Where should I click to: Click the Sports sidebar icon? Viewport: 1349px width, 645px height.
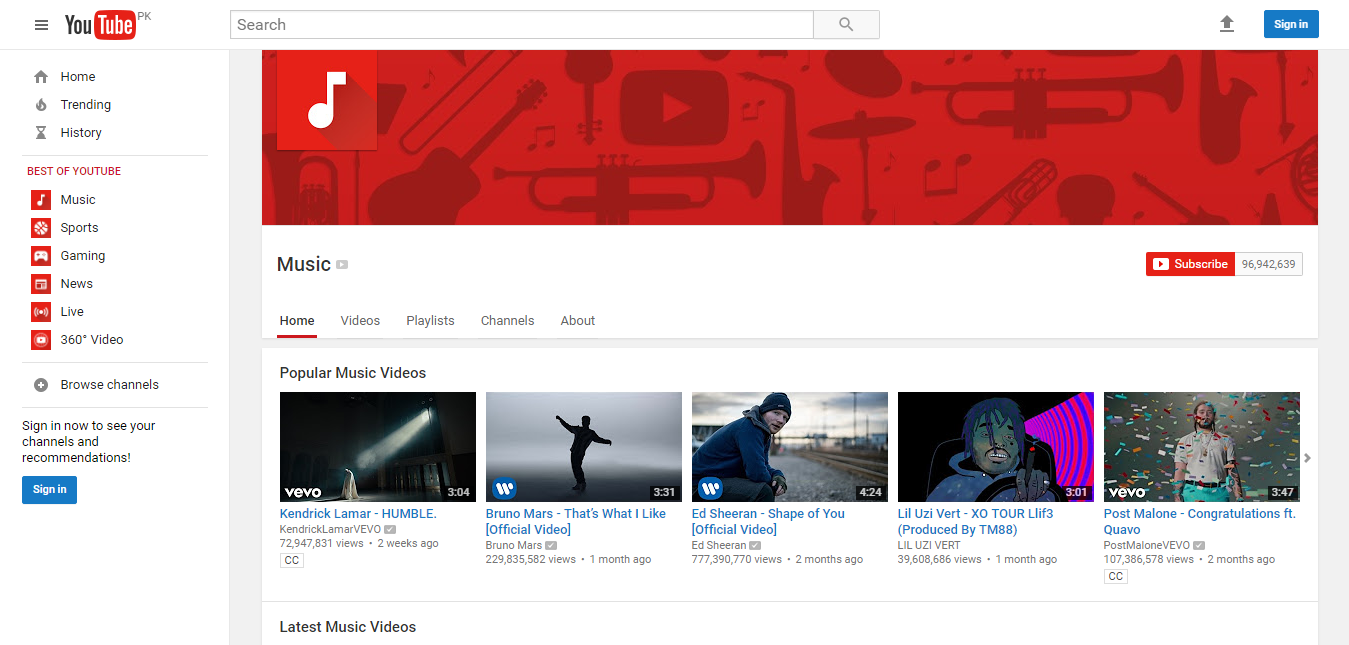click(41, 228)
